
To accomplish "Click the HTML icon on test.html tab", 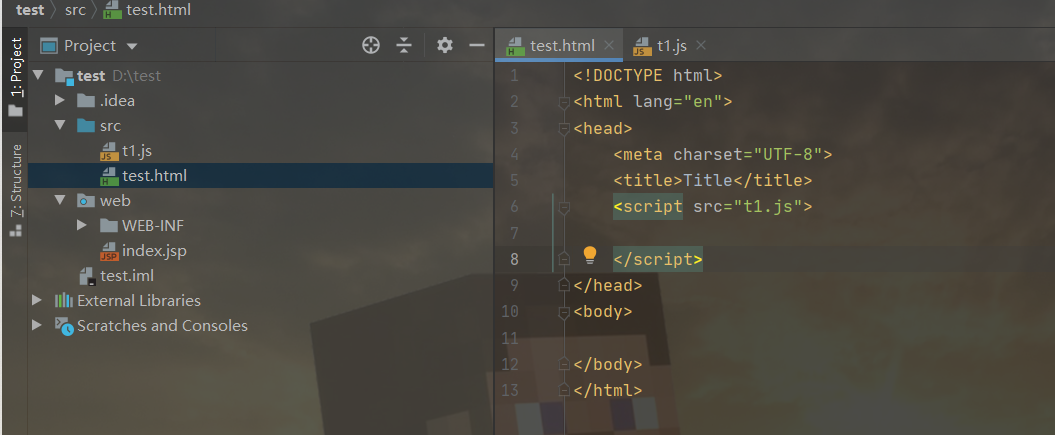I will [515, 46].
